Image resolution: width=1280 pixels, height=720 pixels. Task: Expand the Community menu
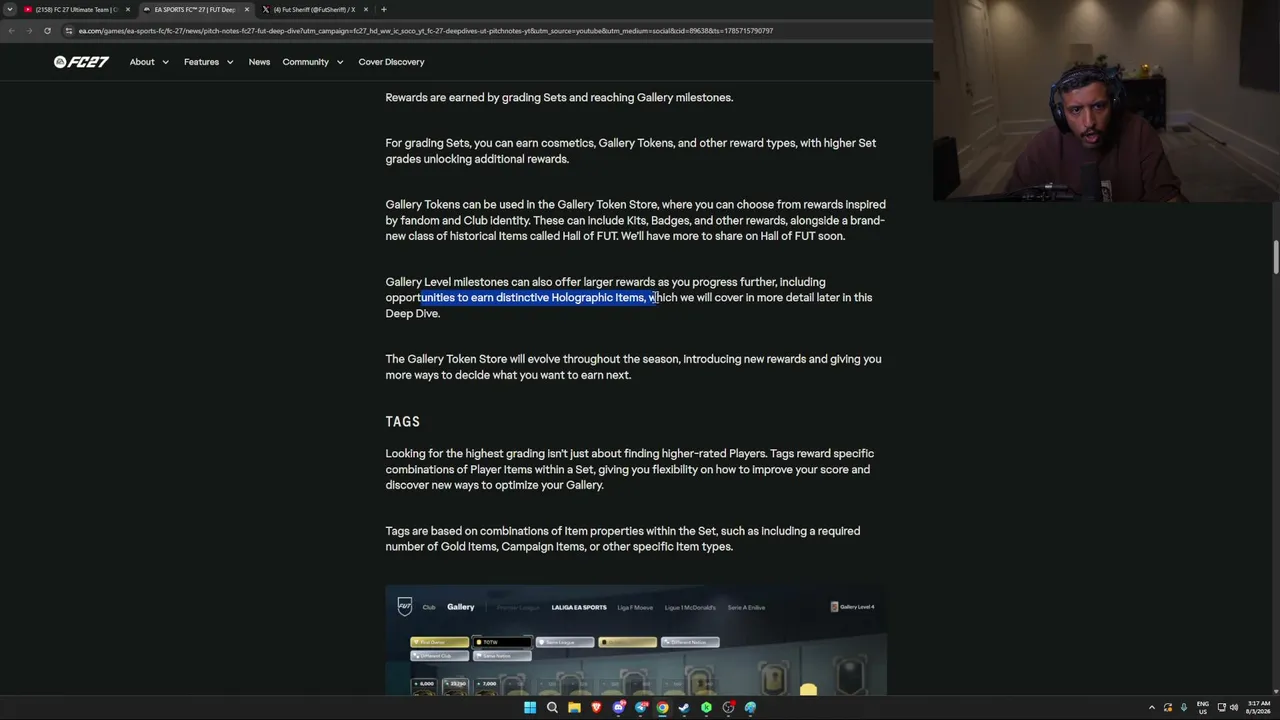(x=313, y=62)
